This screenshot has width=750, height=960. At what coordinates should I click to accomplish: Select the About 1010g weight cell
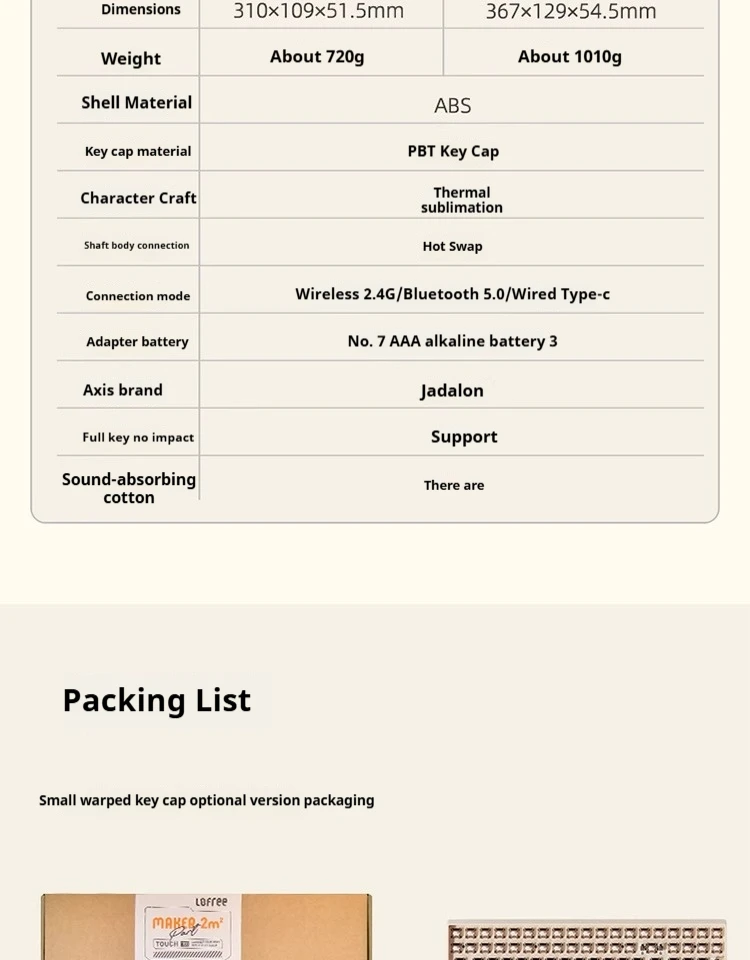click(x=570, y=57)
